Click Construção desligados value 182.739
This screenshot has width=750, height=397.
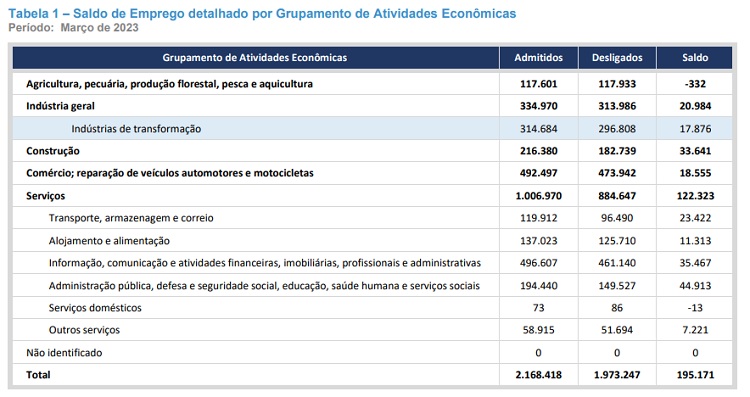[x=617, y=151]
